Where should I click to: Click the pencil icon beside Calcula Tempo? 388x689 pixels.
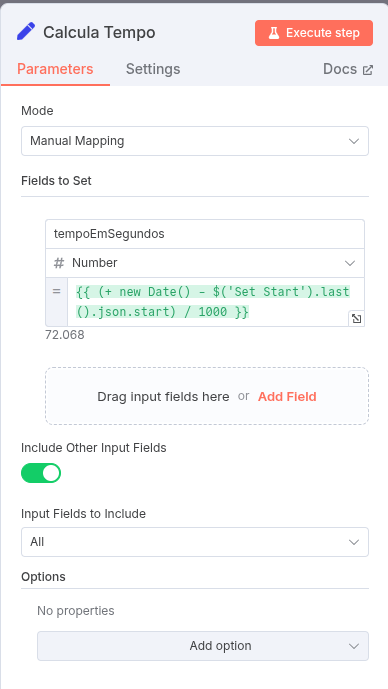click(26, 32)
